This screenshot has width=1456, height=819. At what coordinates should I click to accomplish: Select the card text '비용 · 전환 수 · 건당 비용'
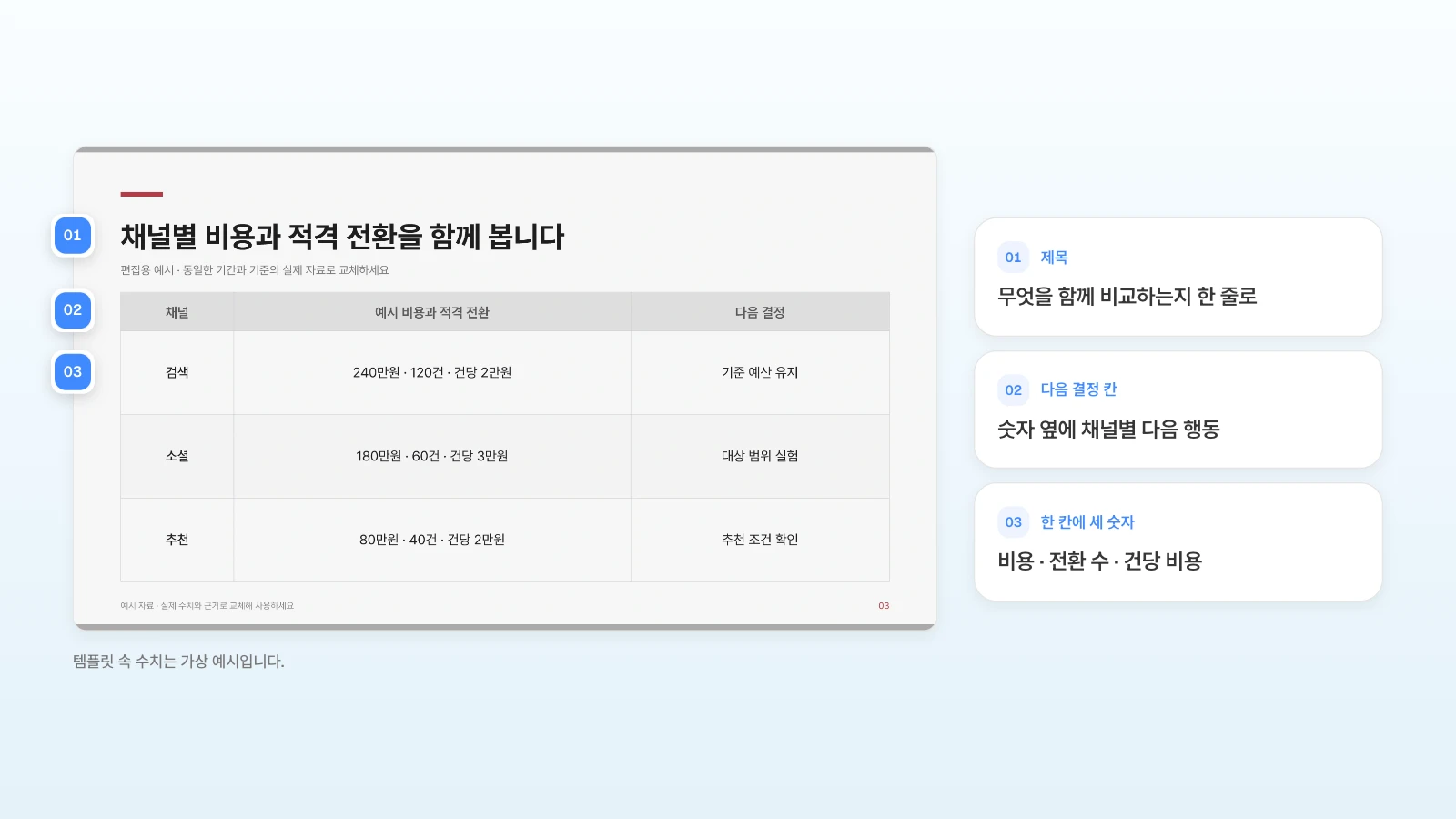point(1099,561)
